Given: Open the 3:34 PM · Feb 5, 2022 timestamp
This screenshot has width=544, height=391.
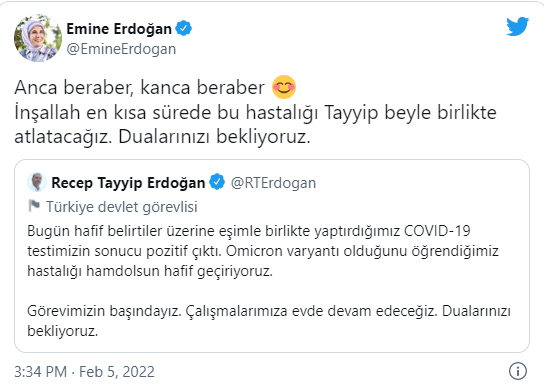Looking at the screenshot, I should point(84,372).
